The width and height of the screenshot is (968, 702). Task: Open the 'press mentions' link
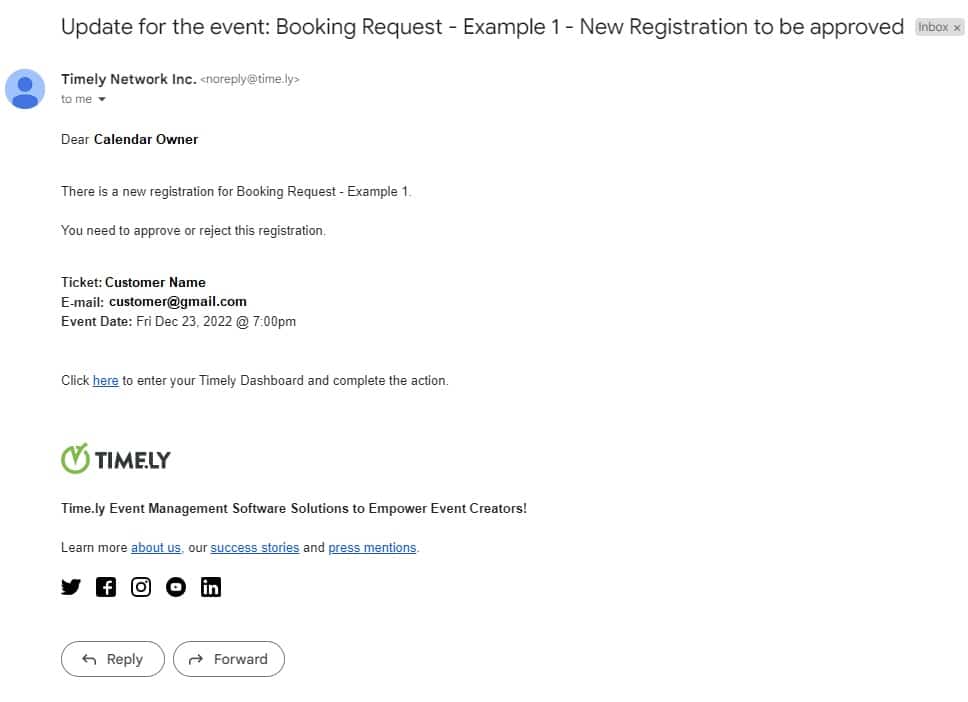tap(372, 548)
